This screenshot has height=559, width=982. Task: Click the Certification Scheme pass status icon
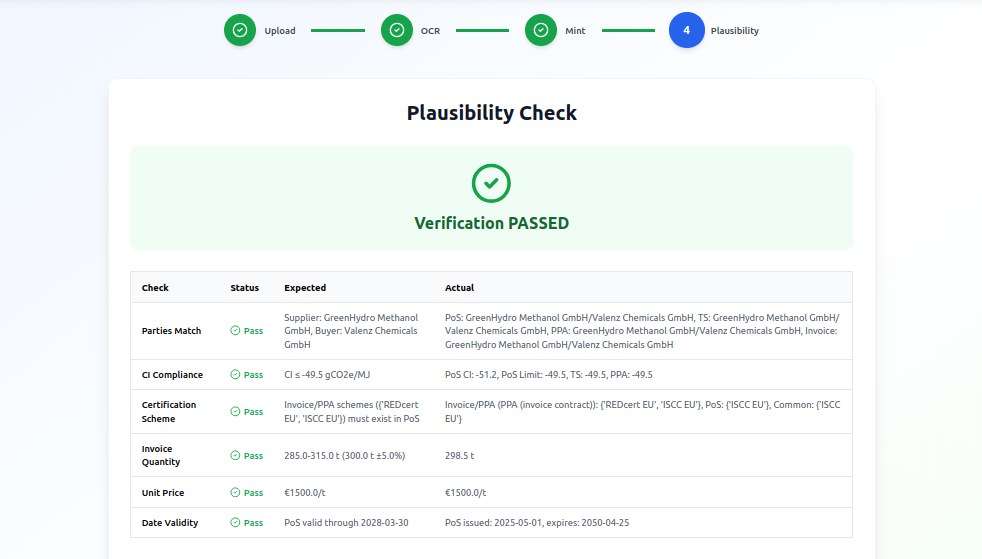pyautogui.click(x=235, y=412)
